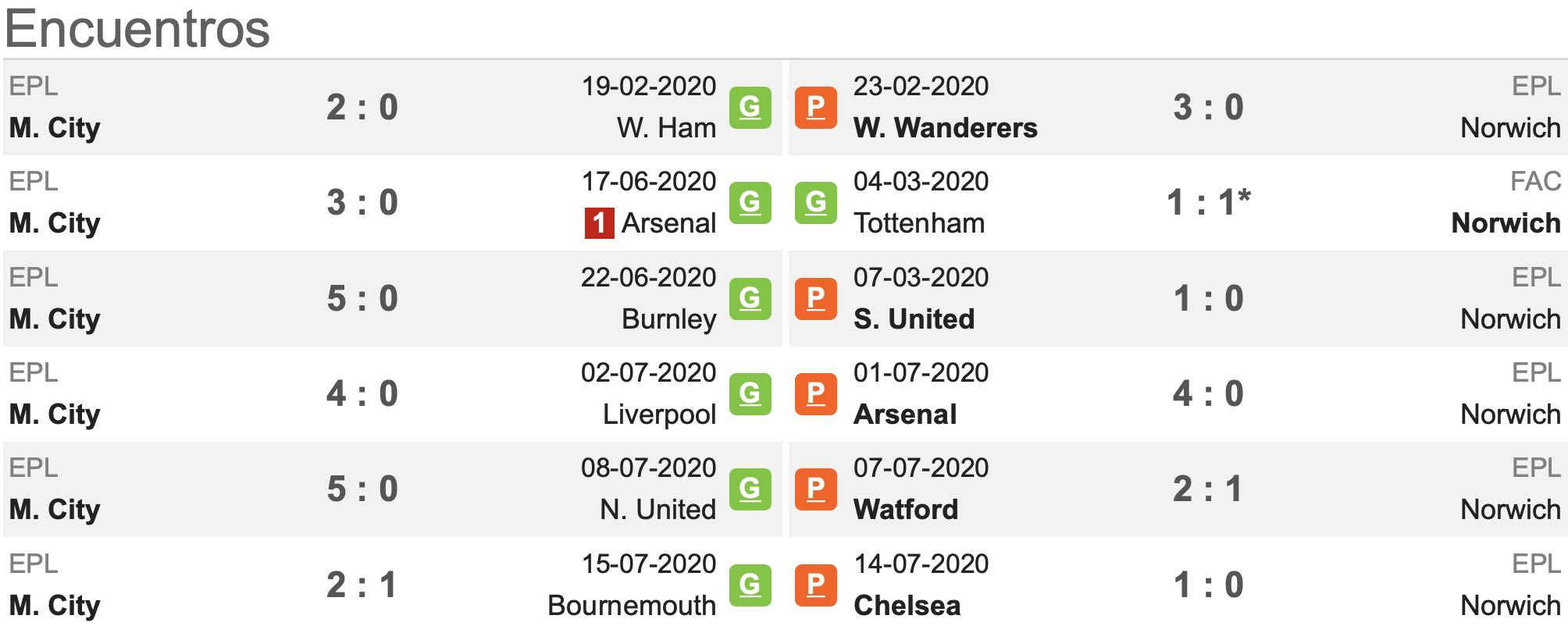Click orange P badge for Watford match
Viewport: 1568px width, 626px height.
coord(815,489)
